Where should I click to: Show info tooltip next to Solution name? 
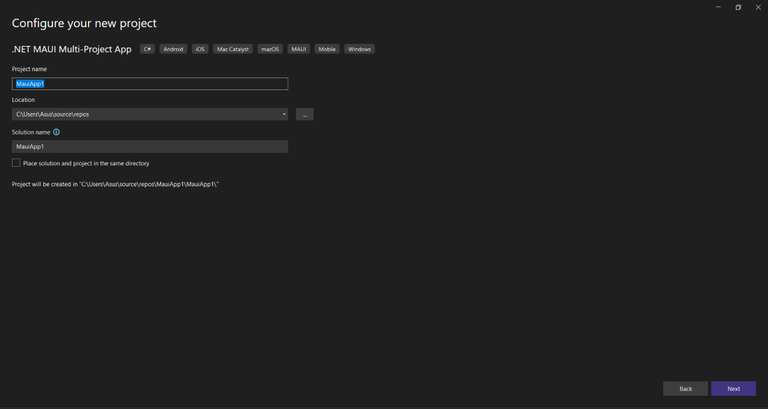coord(56,132)
